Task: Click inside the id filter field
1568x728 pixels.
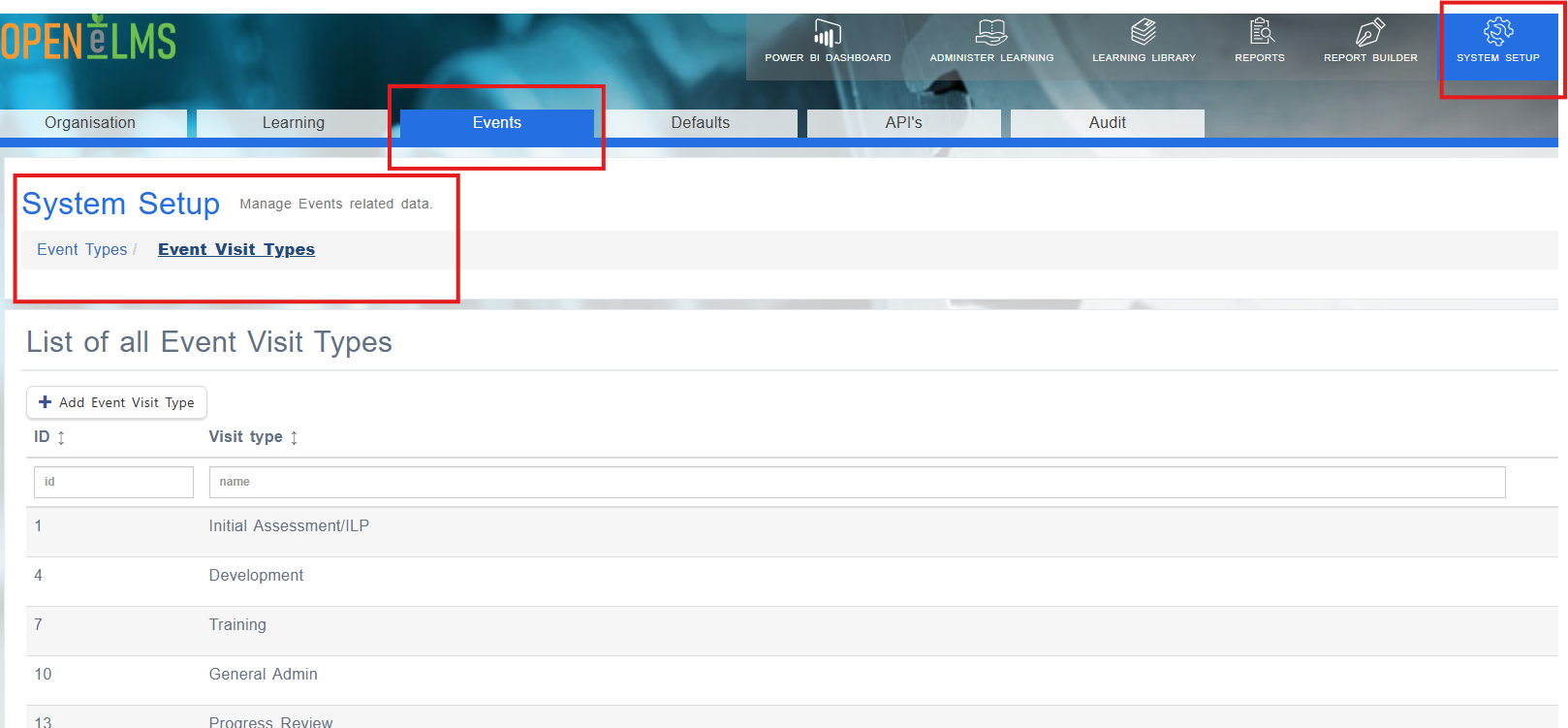Action: tap(113, 482)
